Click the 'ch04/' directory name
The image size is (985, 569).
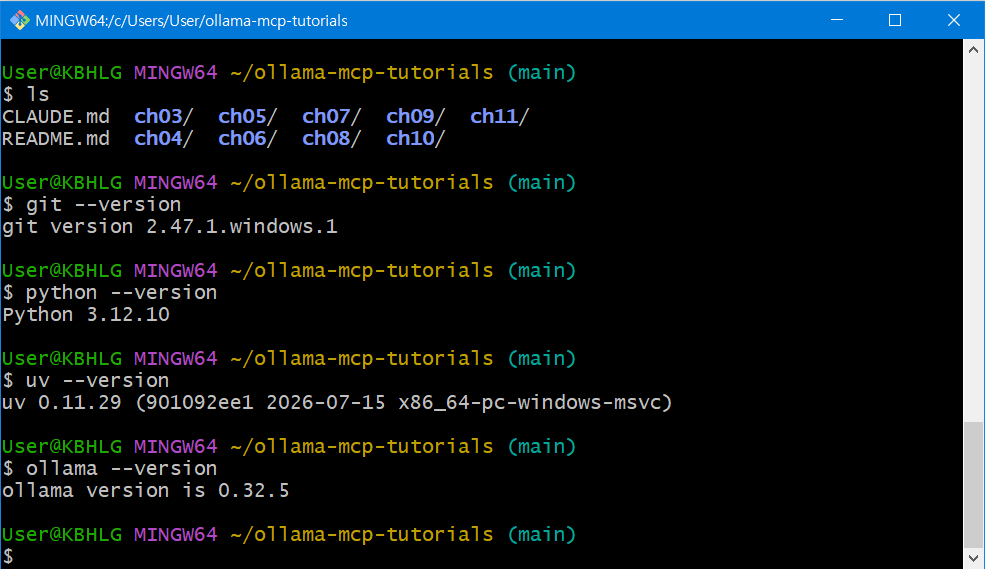pos(164,138)
